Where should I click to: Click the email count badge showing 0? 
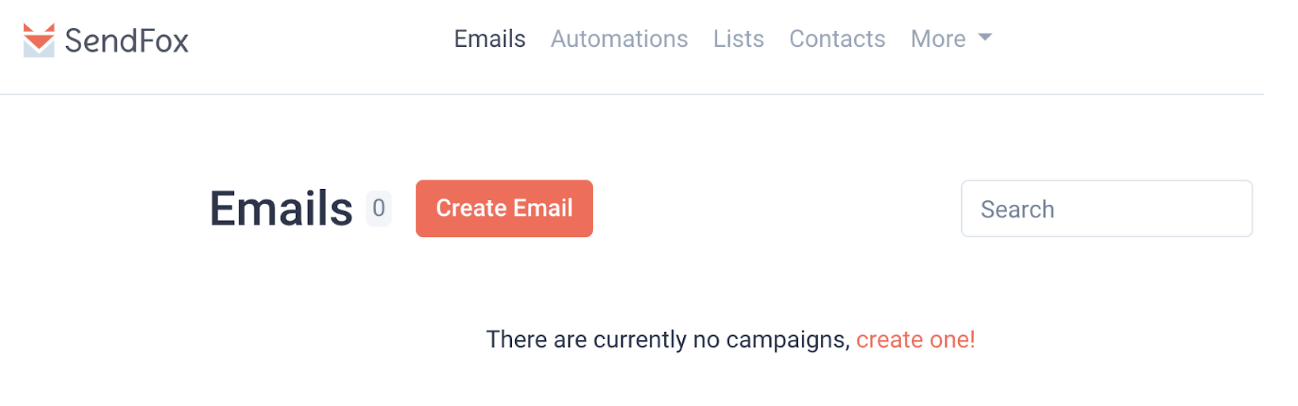378,209
